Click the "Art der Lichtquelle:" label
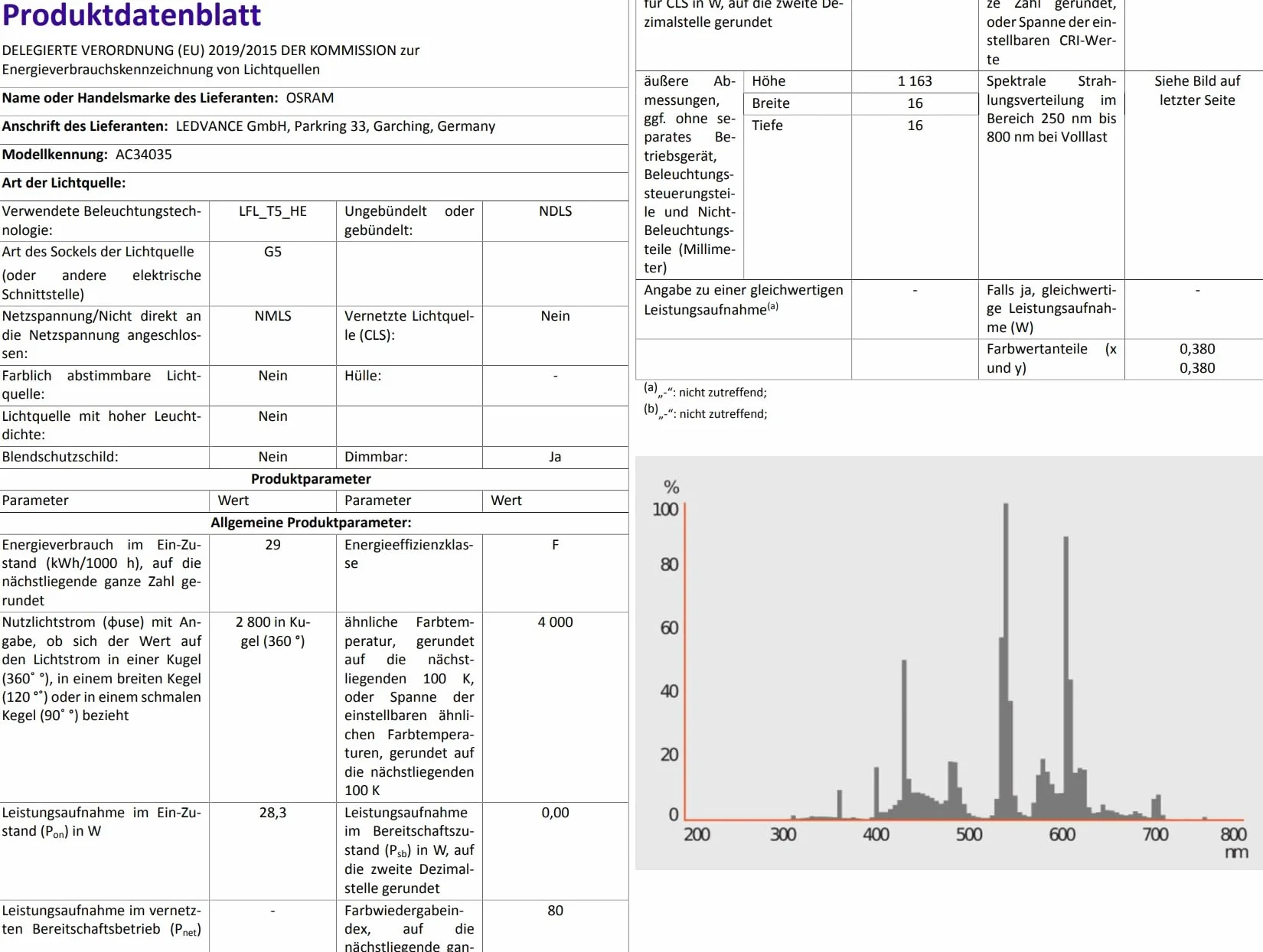The width and height of the screenshot is (1263, 952). [x=64, y=183]
